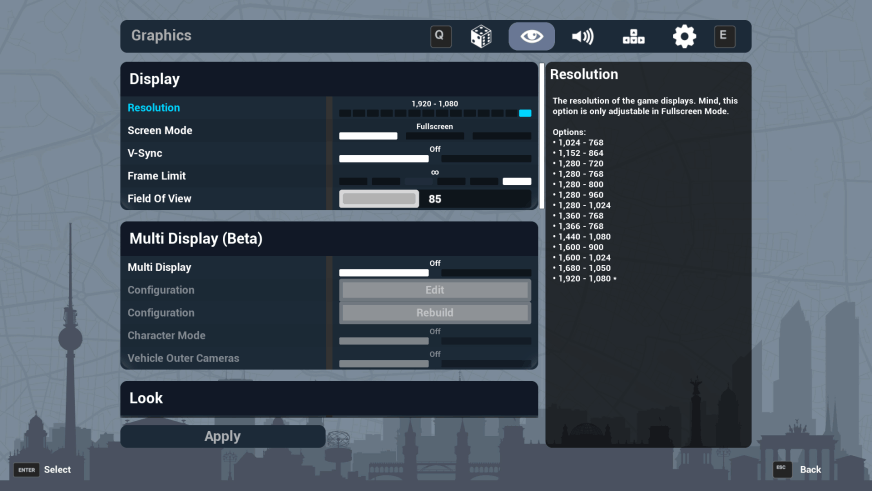This screenshot has width=872, height=491.
Task: Click the settings list vertical scrollbar
Action: pyautogui.click(x=542, y=136)
